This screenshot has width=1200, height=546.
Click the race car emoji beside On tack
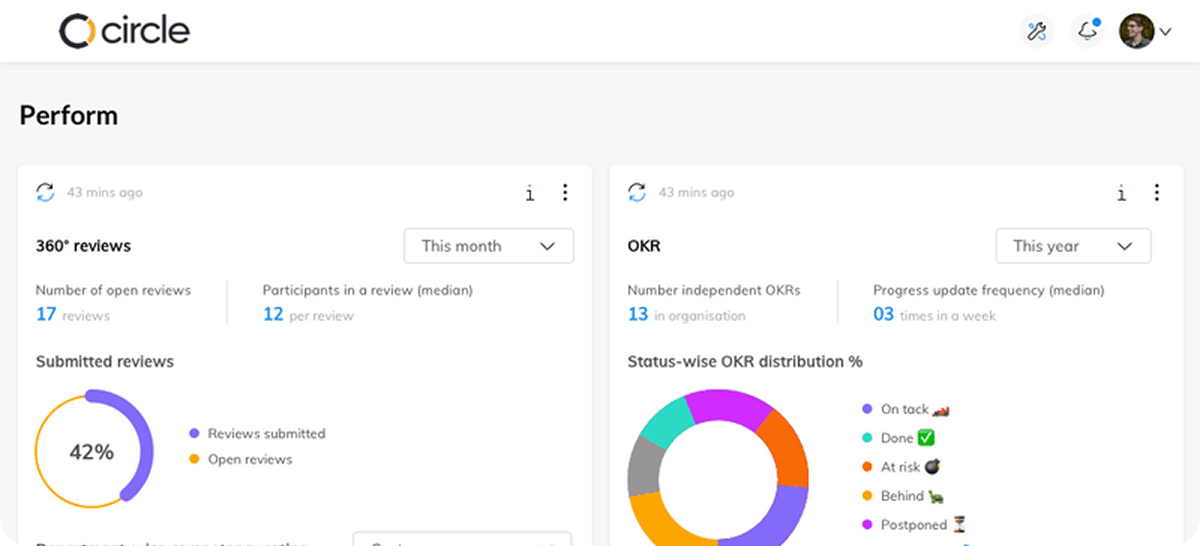(x=941, y=409)
